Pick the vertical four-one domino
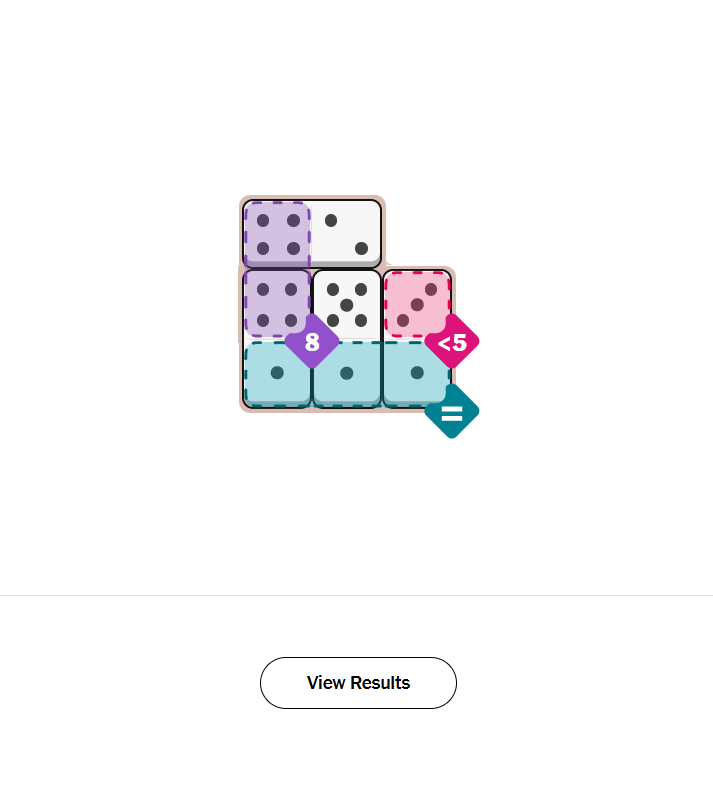 tap(277, 338)
